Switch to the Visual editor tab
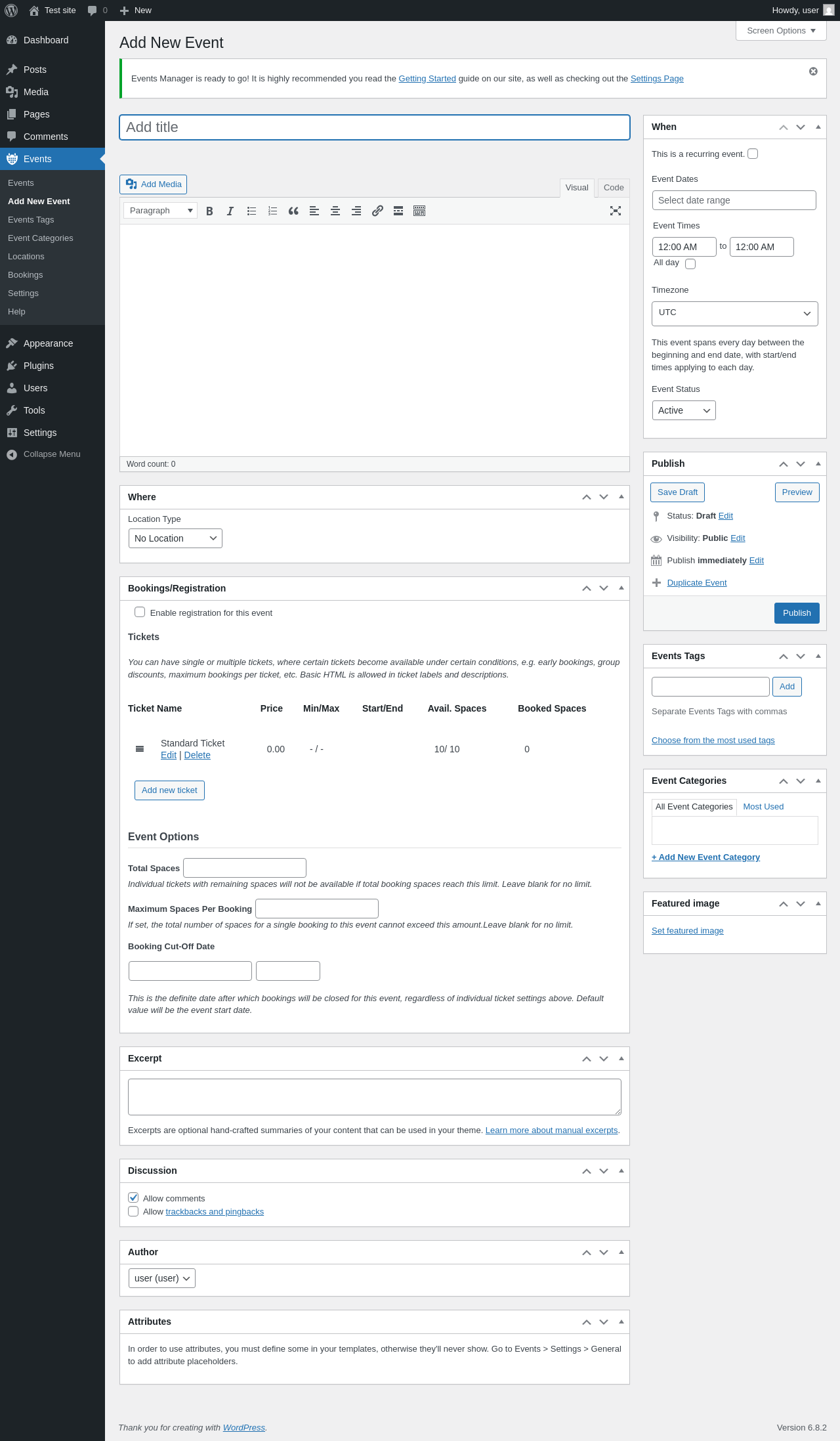840x1441 pixels. coord(577,188)
